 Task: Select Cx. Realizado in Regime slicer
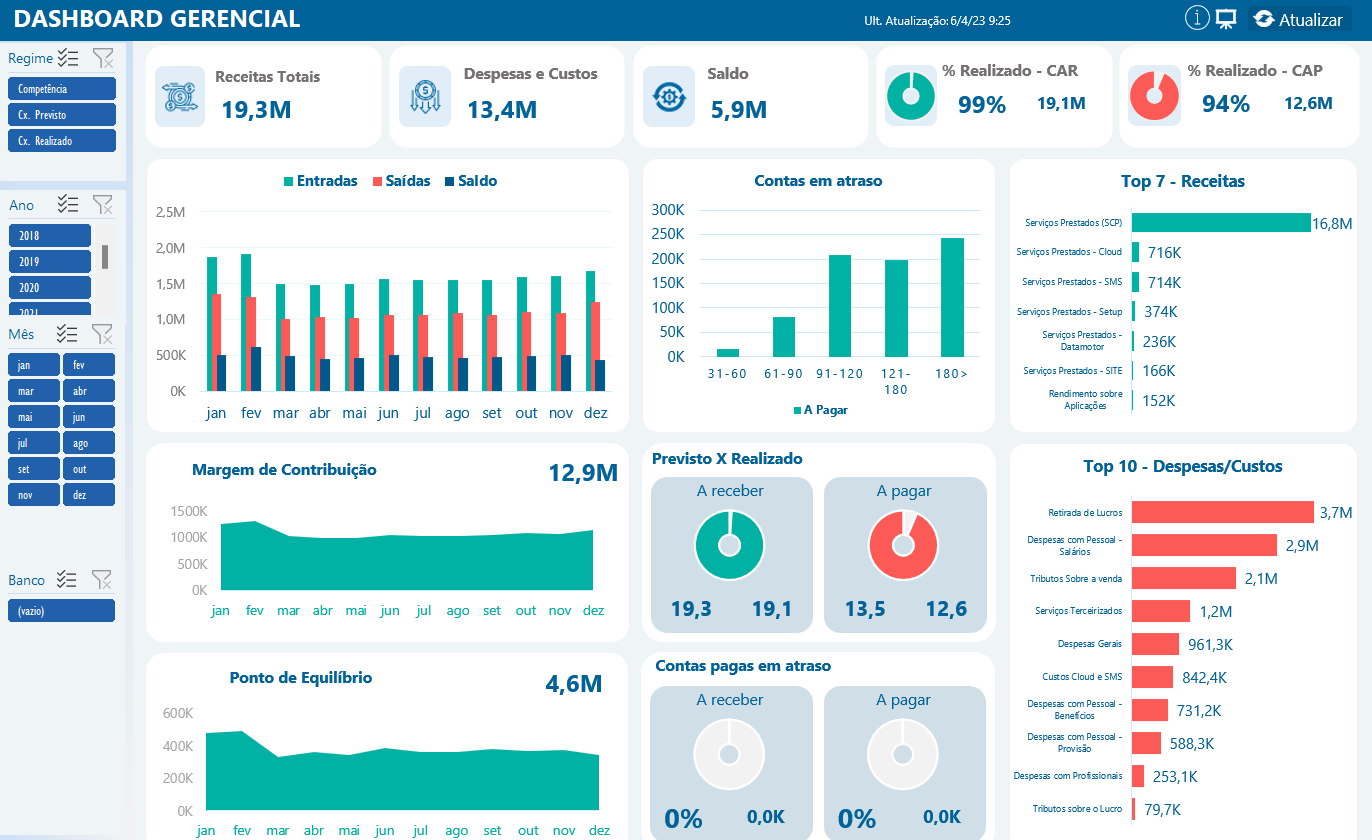(62, 141)
